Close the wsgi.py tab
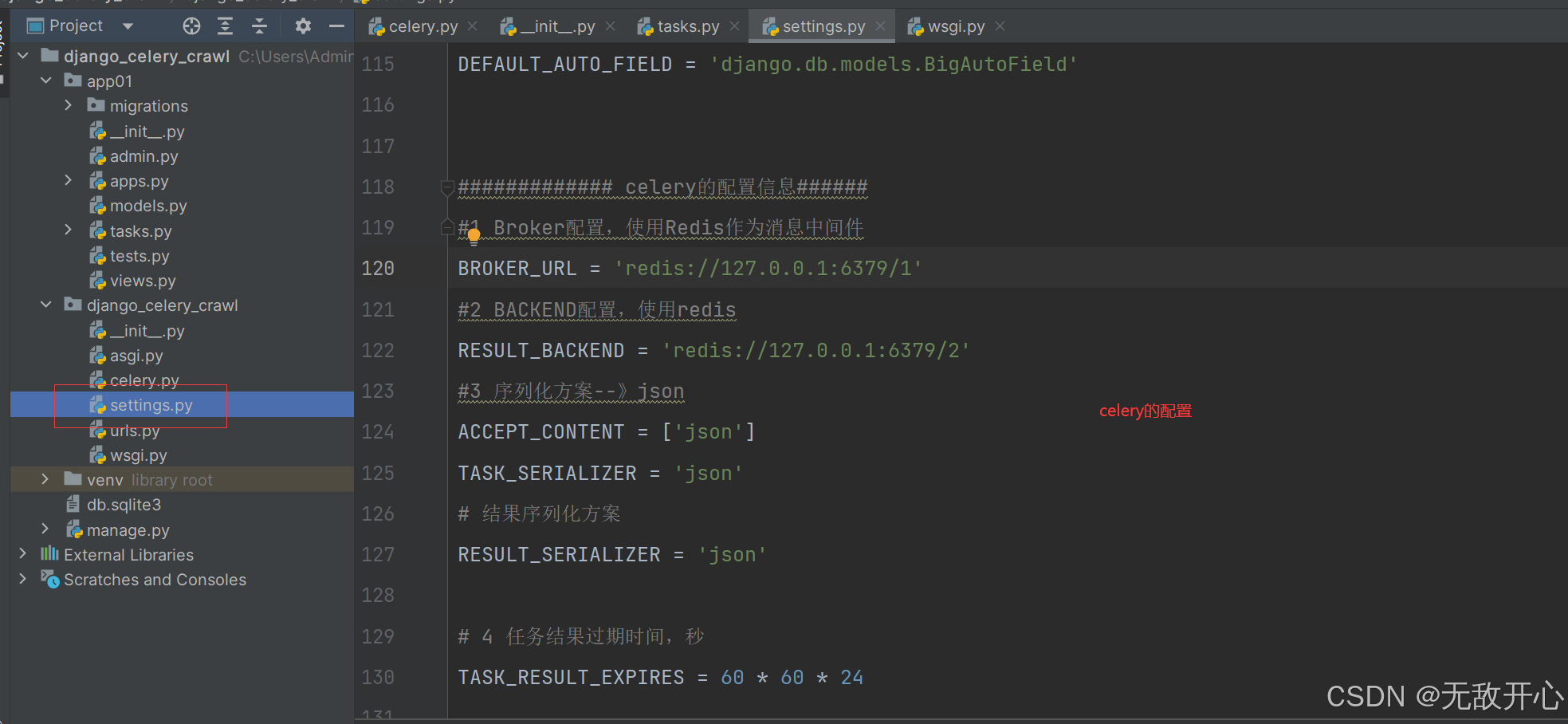 click(1000, 26)
